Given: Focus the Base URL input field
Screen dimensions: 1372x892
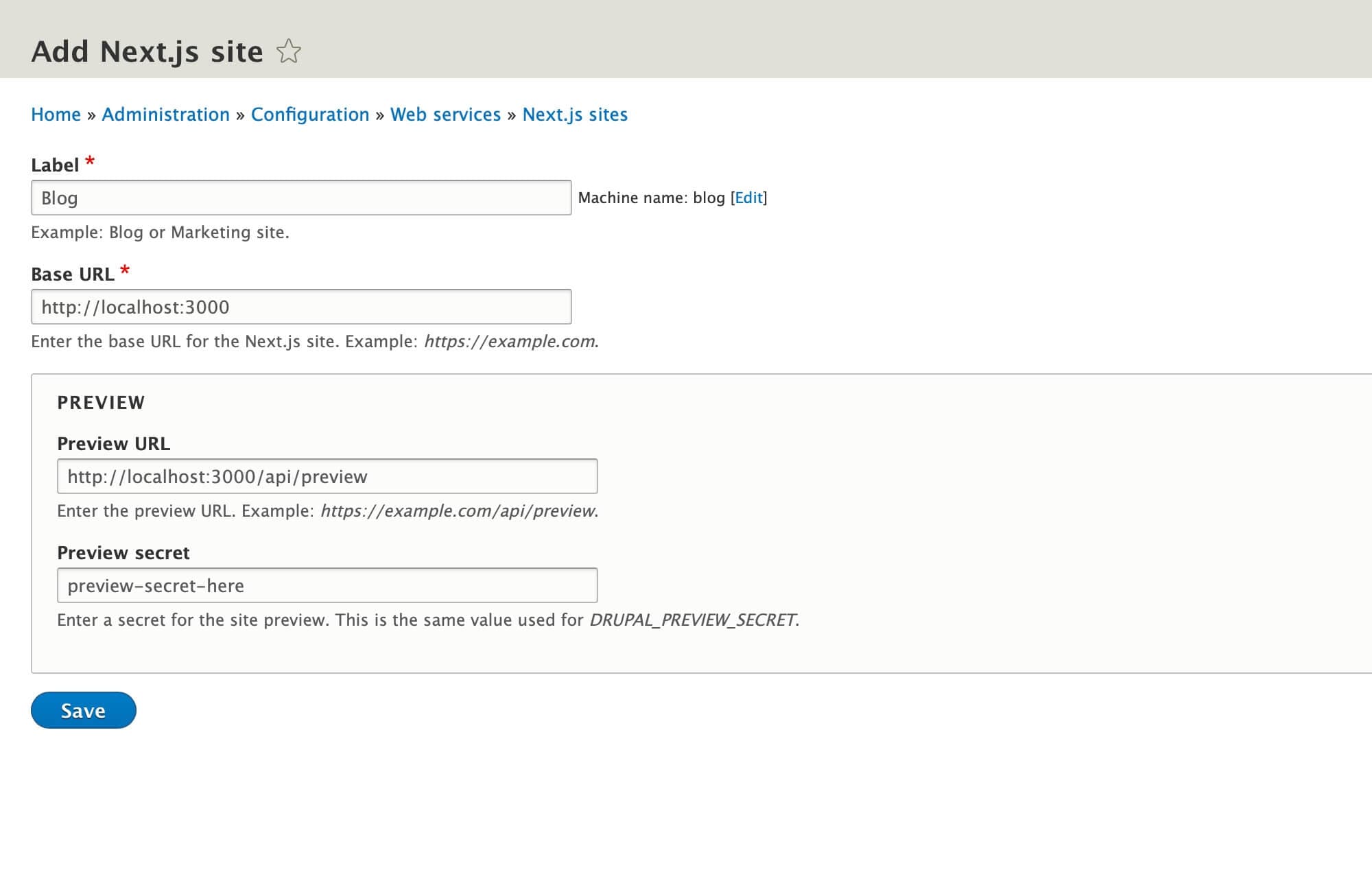Looking at the screenshot, I should (301, 307).
